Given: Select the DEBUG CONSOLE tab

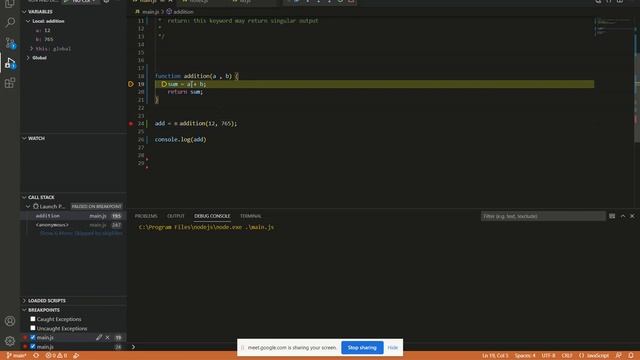Looking at the screenshot, I should coord(212,216).
